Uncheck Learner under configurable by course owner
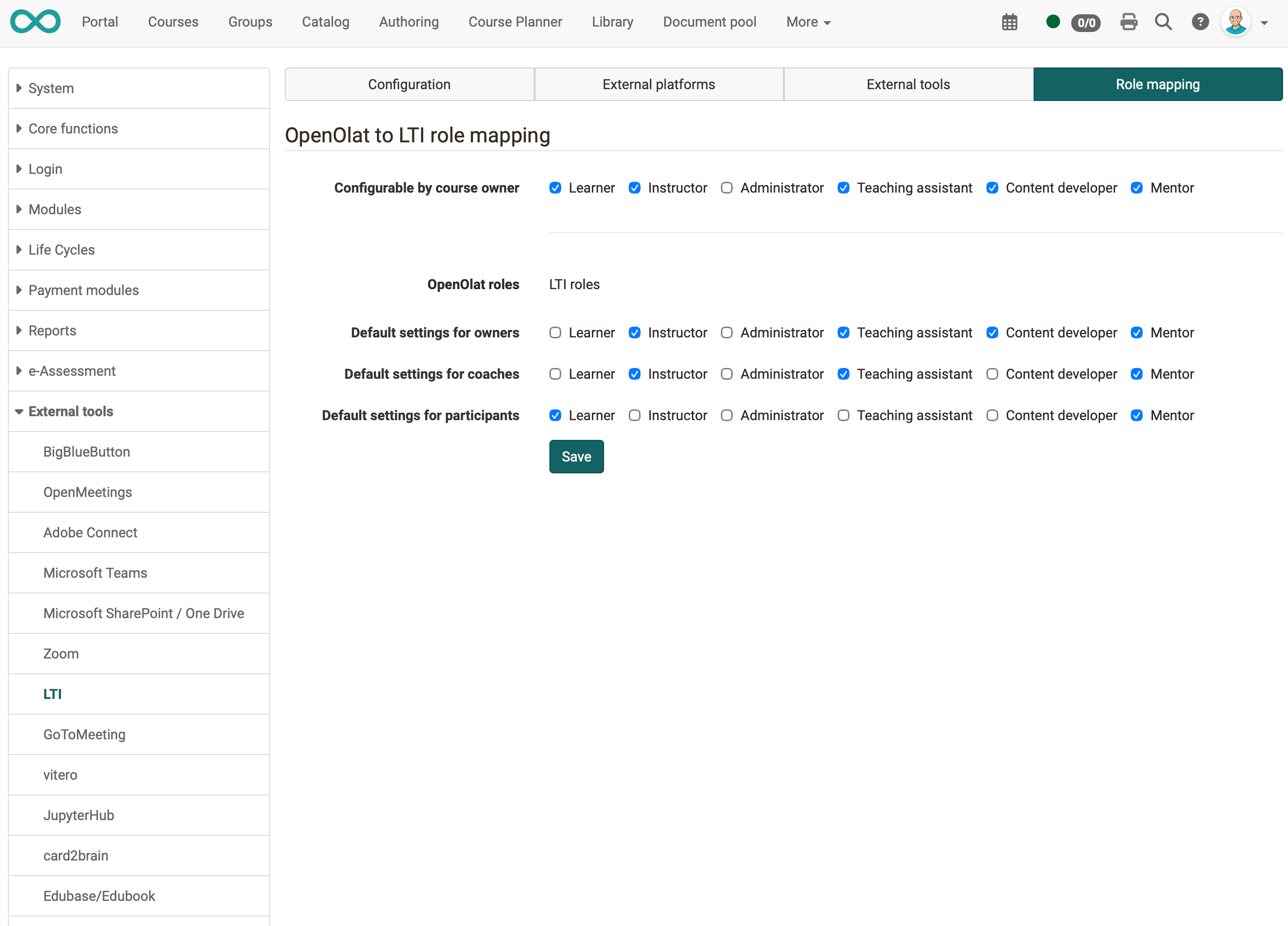Viewport: 1288px width, 926px height. click(555, 188)
